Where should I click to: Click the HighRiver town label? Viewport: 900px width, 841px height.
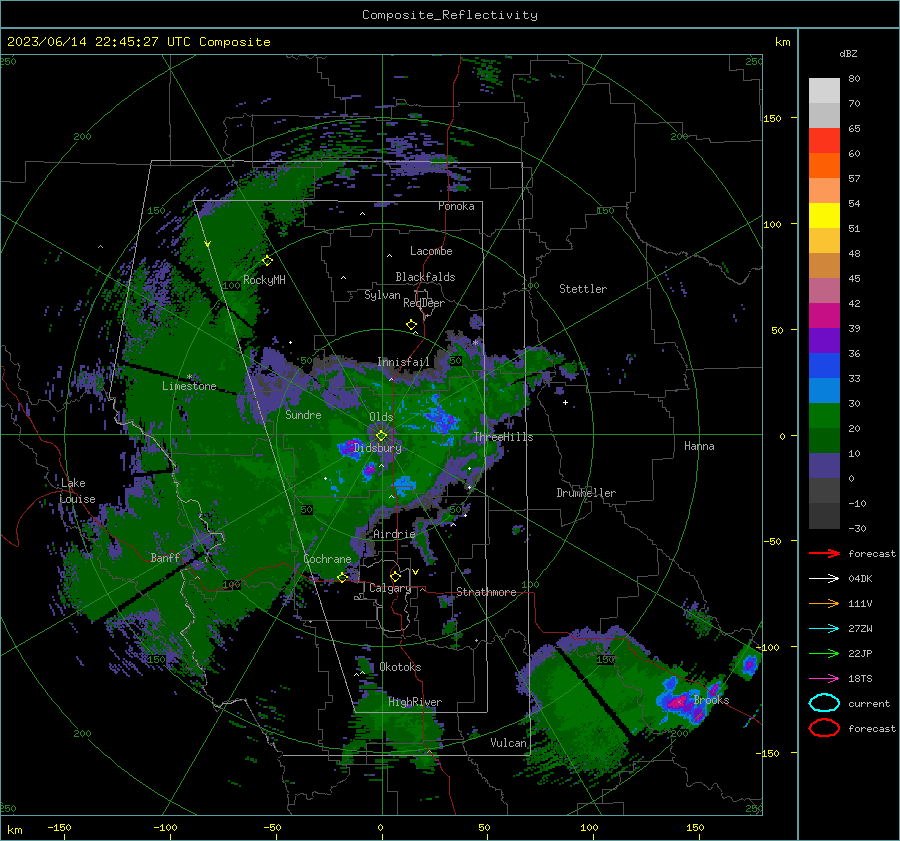[415, 702]
